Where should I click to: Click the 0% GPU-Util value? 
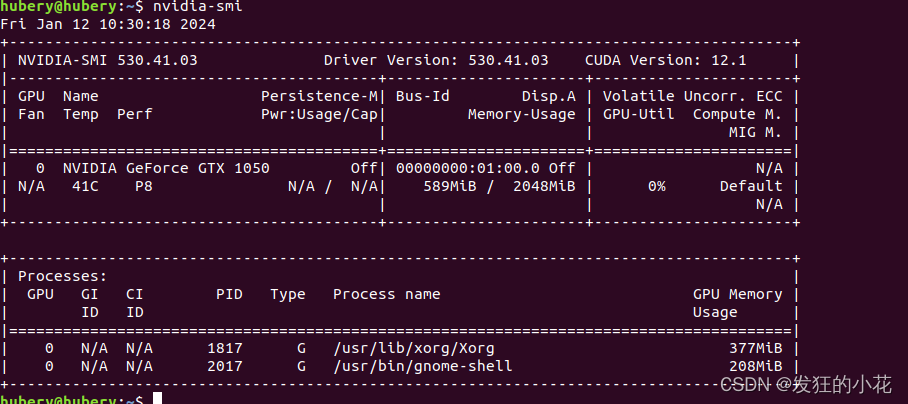point(657,186)
